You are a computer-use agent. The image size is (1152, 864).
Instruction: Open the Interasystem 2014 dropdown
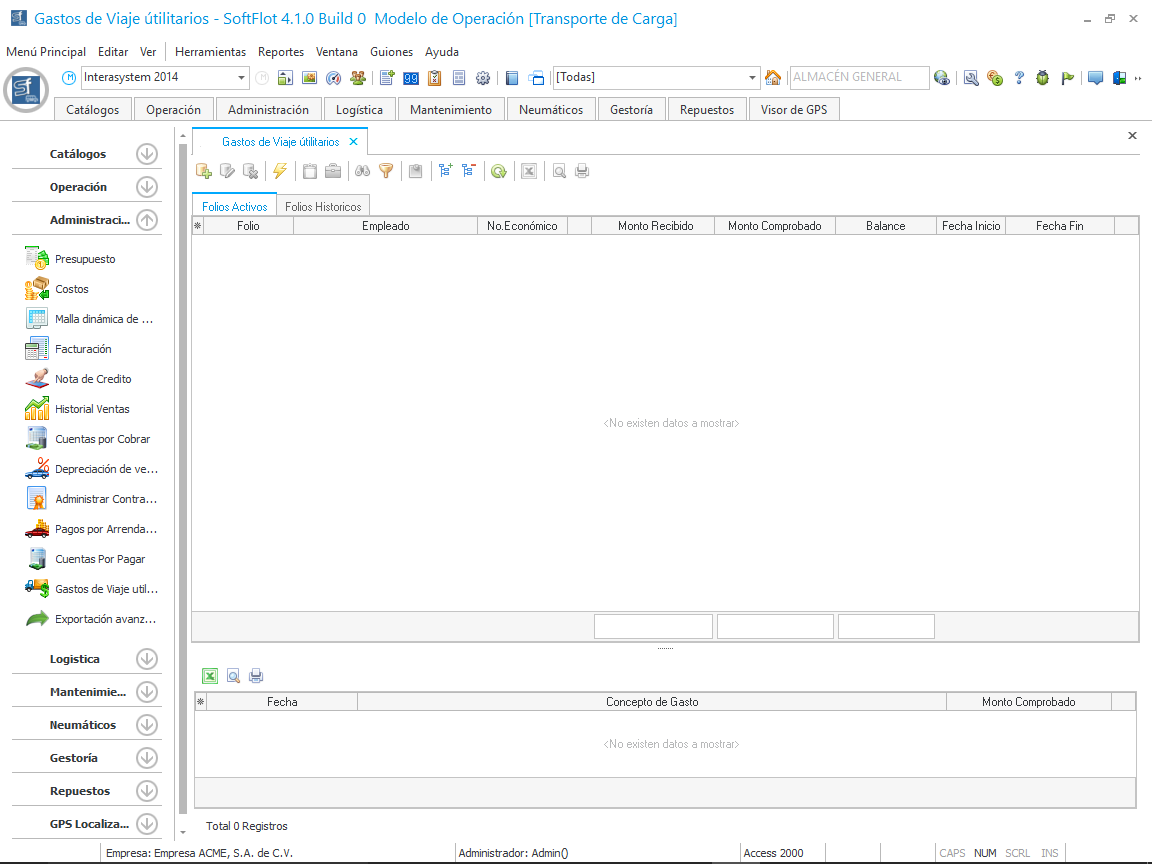(x=242, y=78)
